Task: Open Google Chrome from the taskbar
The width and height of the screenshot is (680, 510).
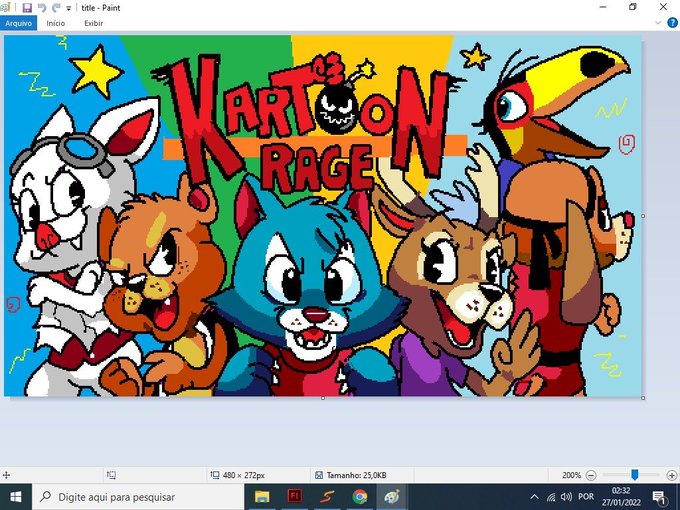Action: click(360, 497)
